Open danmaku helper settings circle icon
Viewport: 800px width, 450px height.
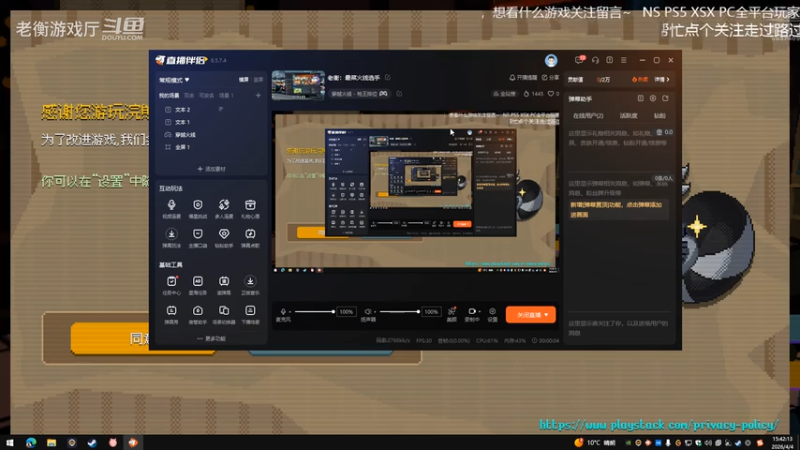[653, 98]
